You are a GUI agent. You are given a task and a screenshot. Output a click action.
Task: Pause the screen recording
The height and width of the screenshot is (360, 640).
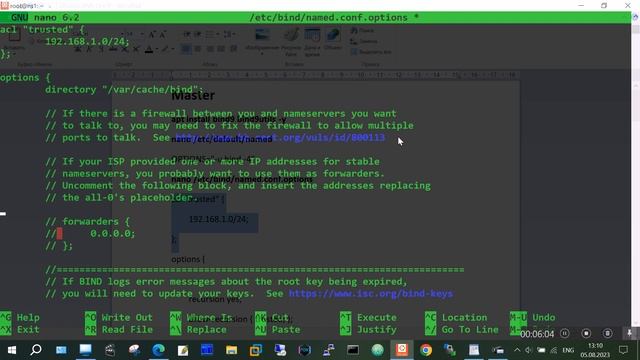tap(564, 333)
